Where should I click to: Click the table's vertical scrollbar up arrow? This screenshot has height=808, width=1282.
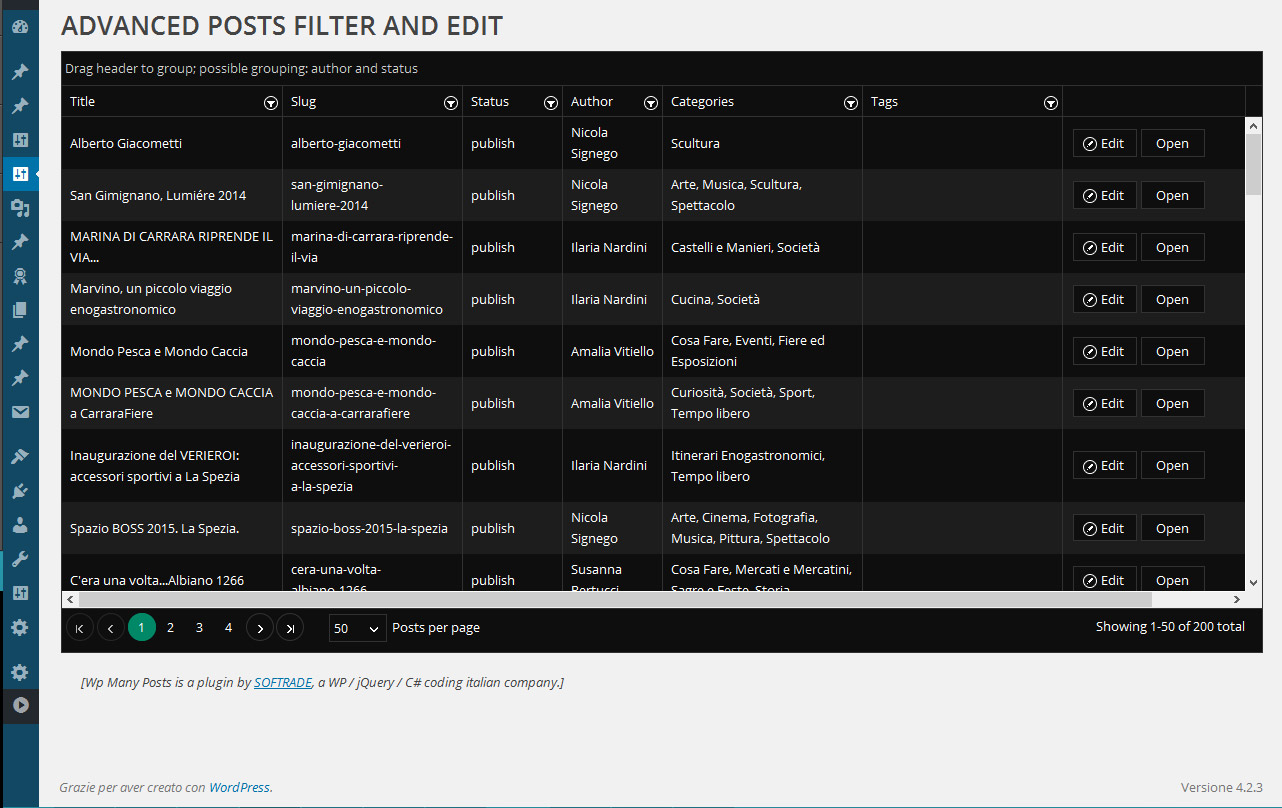(1254, 125)
